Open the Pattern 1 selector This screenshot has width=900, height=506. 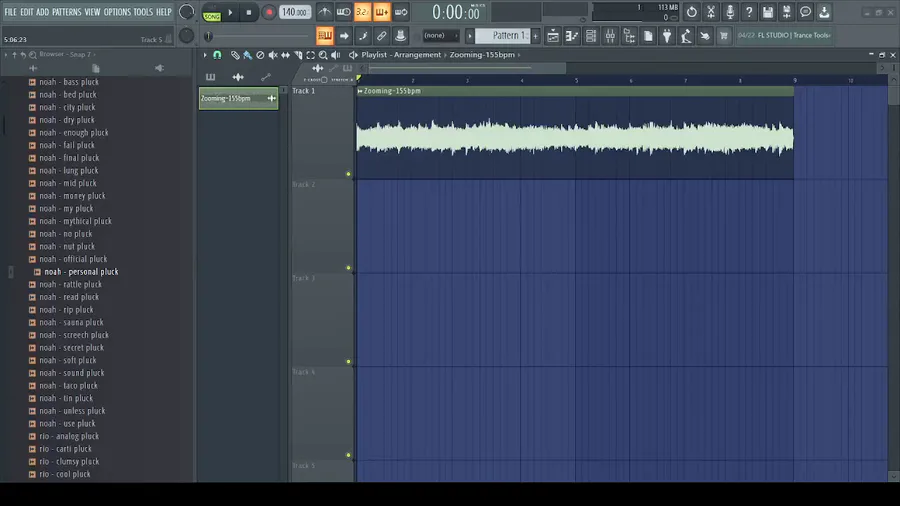pyautogui.click(x=502, y=36)
